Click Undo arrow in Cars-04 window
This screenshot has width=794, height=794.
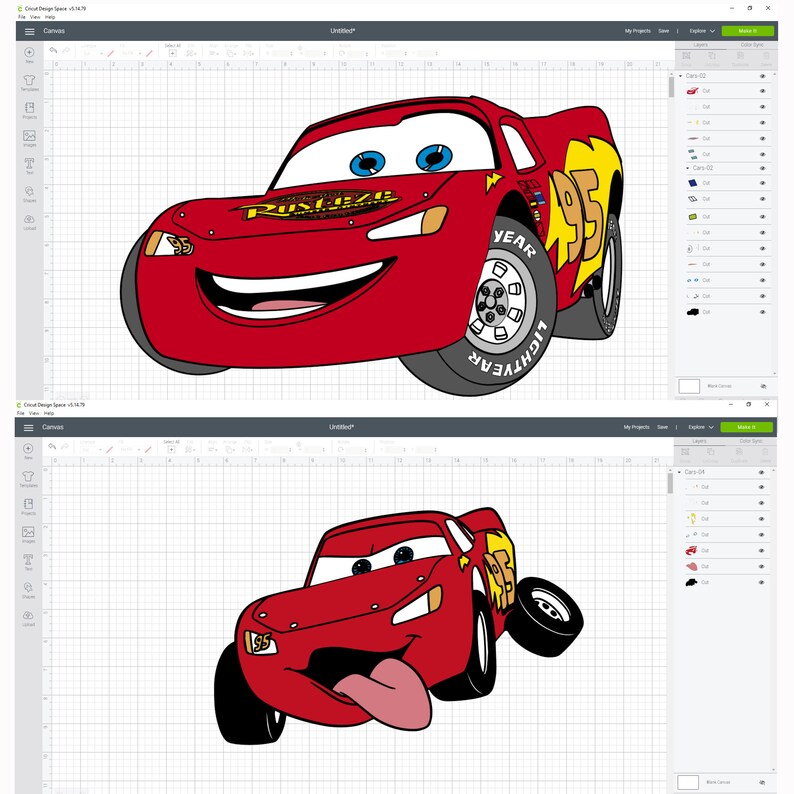[52, 447]
